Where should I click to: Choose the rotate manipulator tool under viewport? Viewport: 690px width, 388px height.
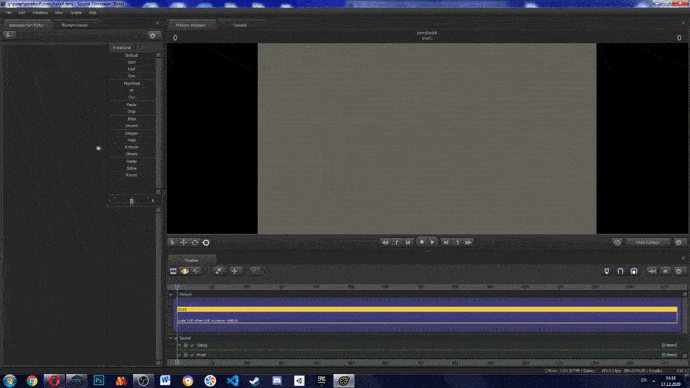tap(195, 242)
